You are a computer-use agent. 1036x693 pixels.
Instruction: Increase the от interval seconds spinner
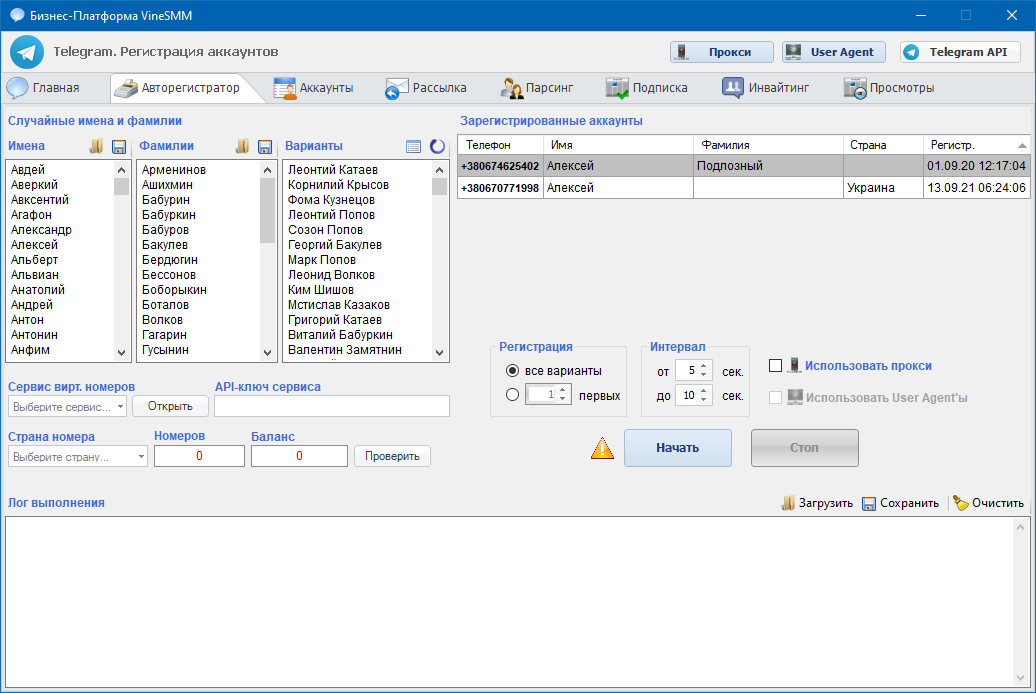(x=704, y=366)
